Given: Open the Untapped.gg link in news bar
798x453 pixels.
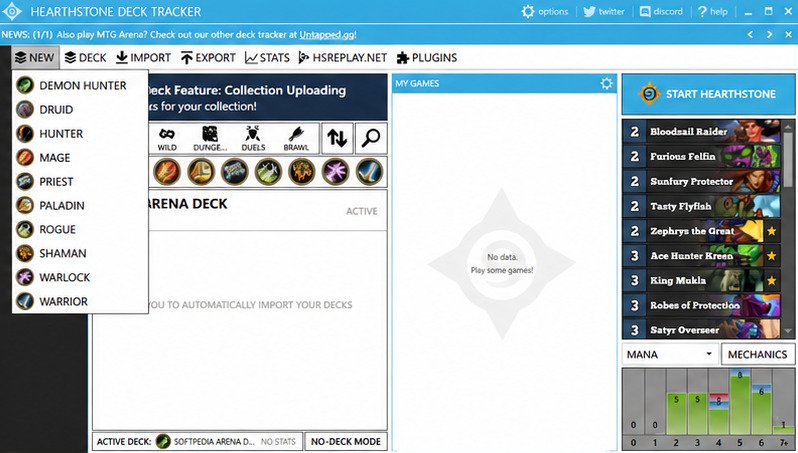Looking at the screenshot, I should (328, 35).
